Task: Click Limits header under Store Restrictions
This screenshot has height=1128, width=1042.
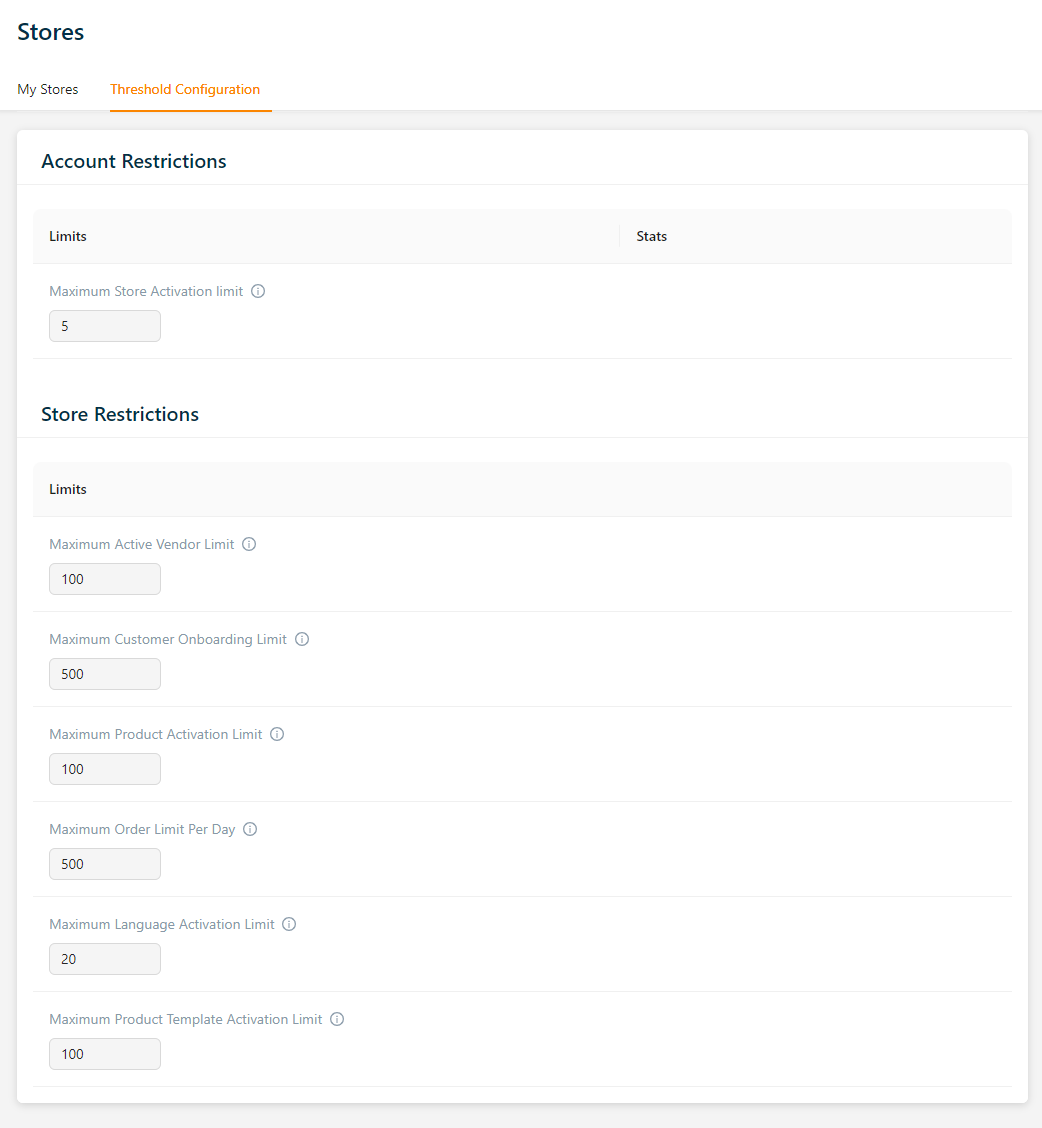Action: 68,490
